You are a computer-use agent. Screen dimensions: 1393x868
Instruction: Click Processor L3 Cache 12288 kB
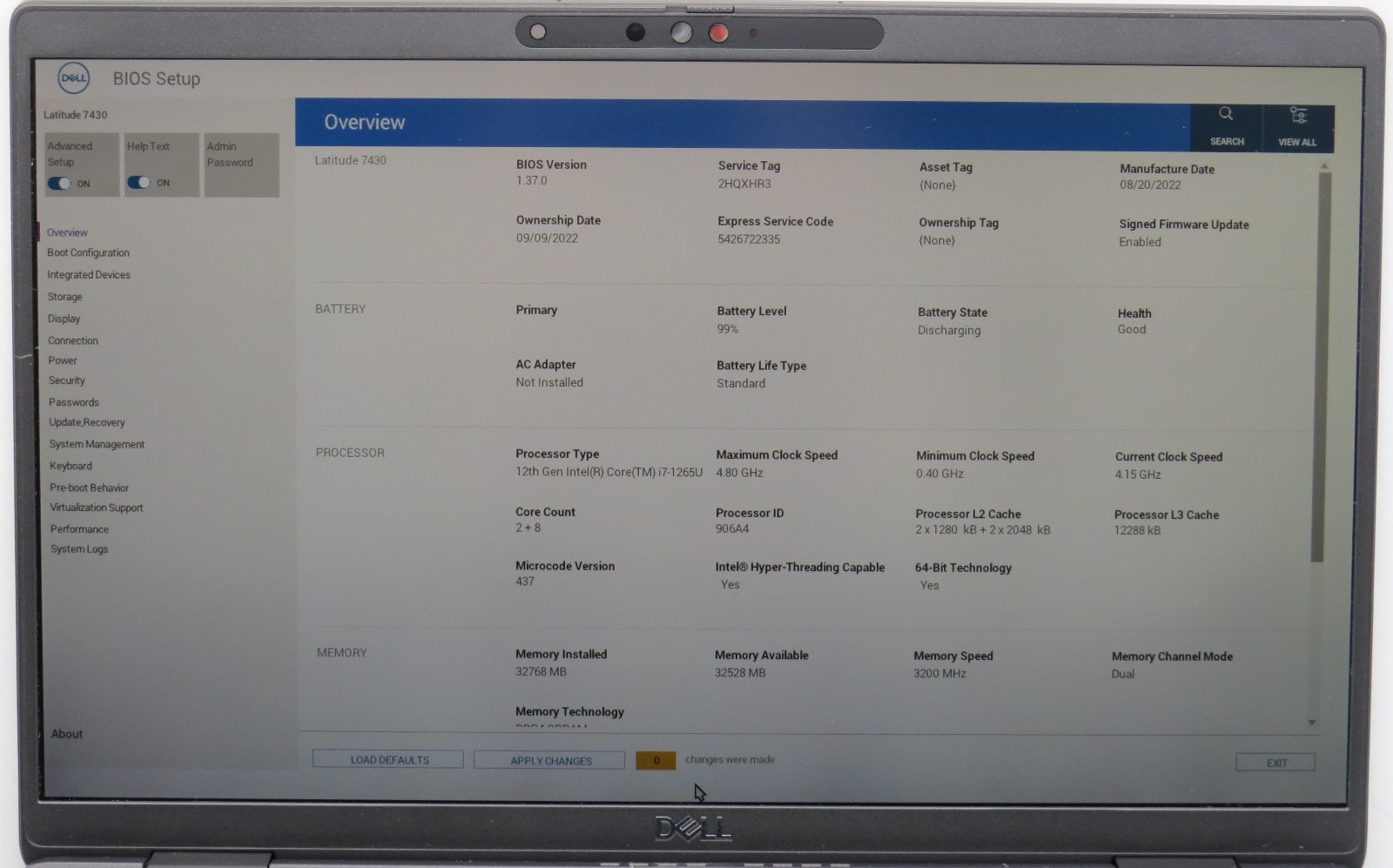[1137, 530]
